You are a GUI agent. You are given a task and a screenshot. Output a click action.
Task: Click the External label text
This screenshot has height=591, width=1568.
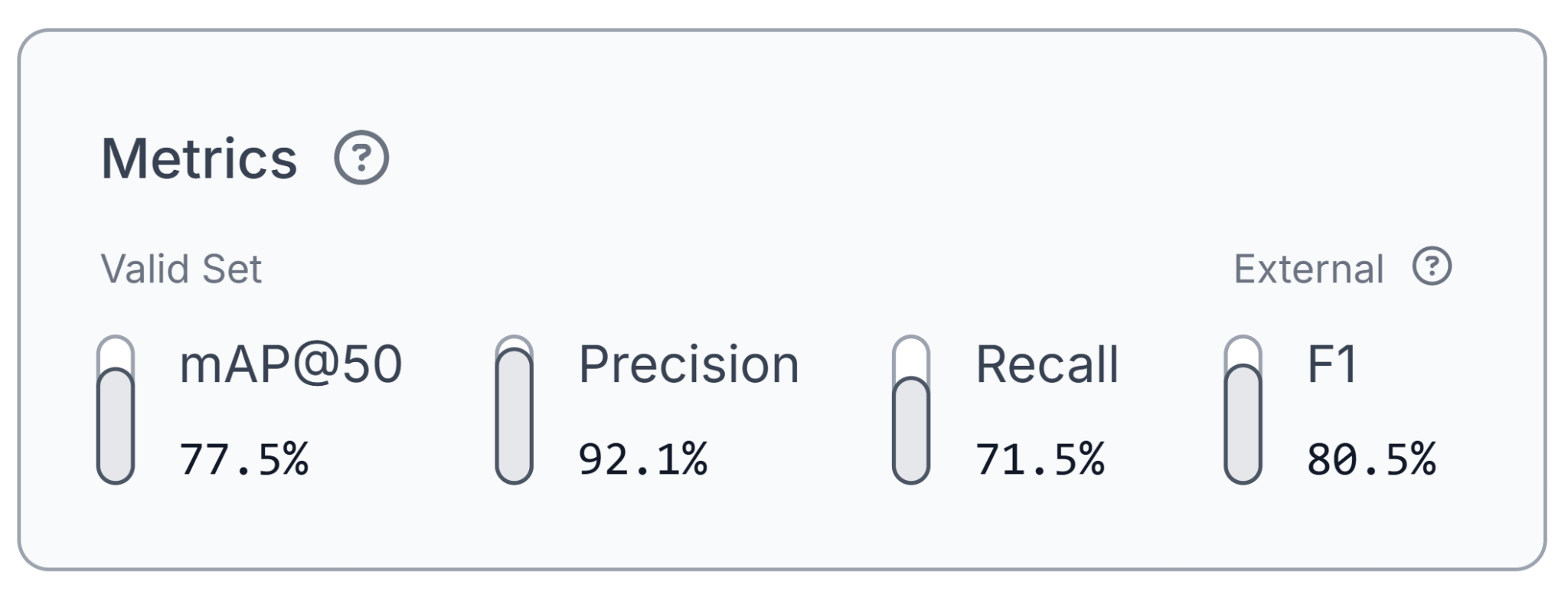(1308, 269)
